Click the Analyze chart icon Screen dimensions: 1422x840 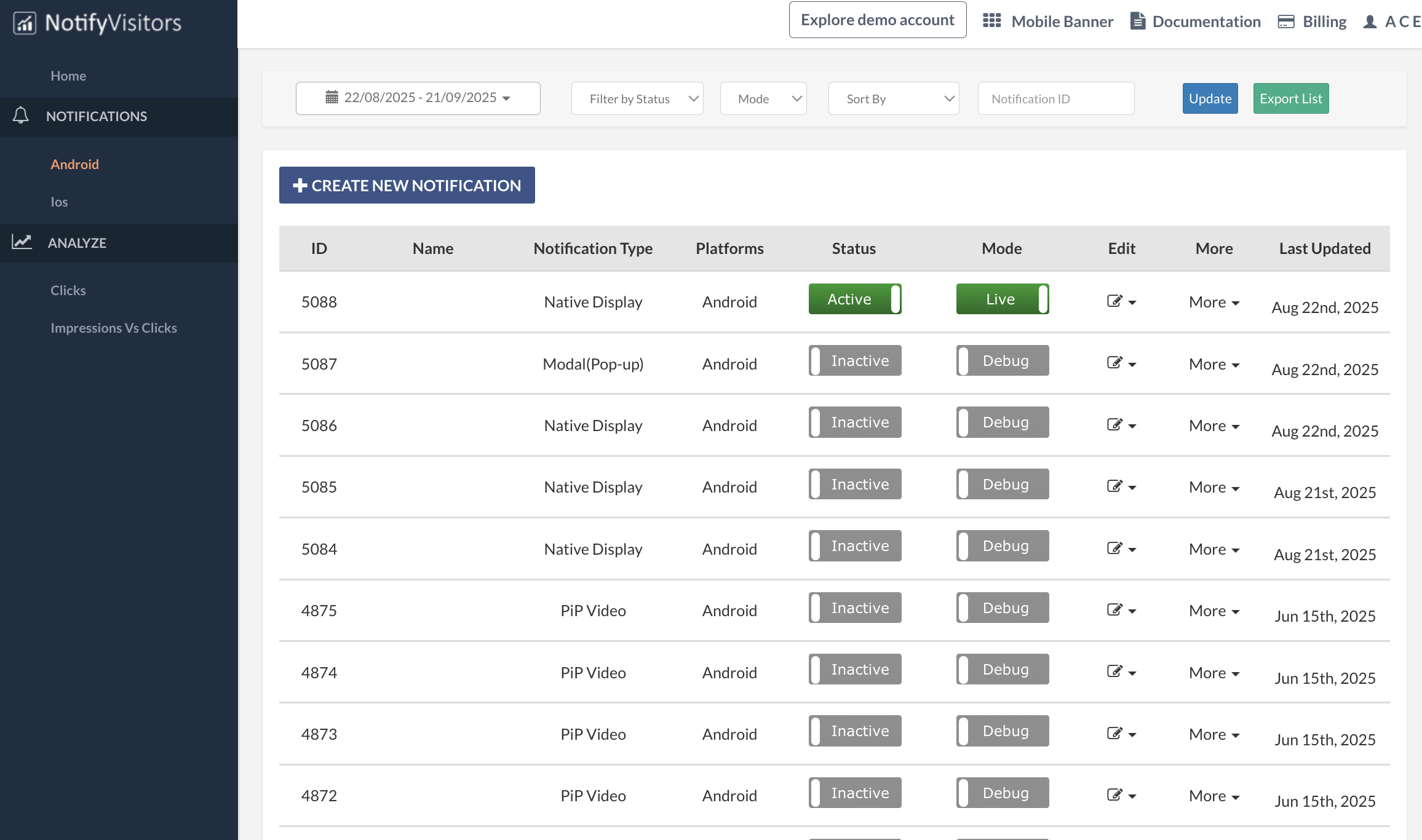(22, 242)
